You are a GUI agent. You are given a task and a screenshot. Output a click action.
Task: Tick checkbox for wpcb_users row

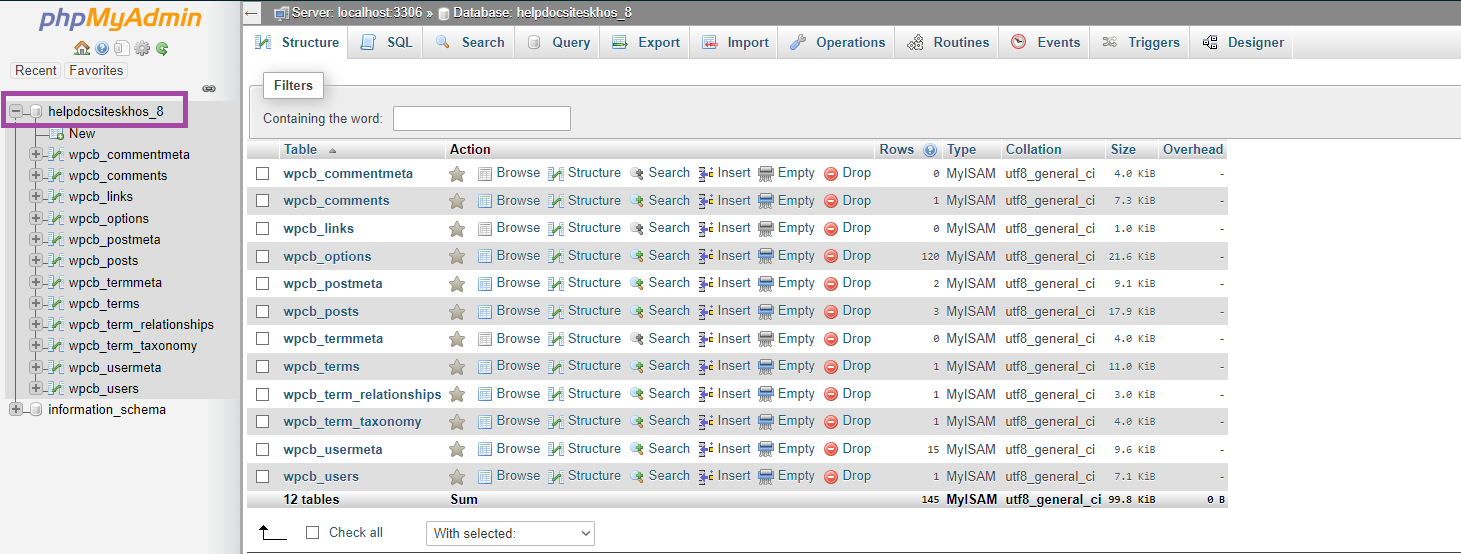[263, 477]
